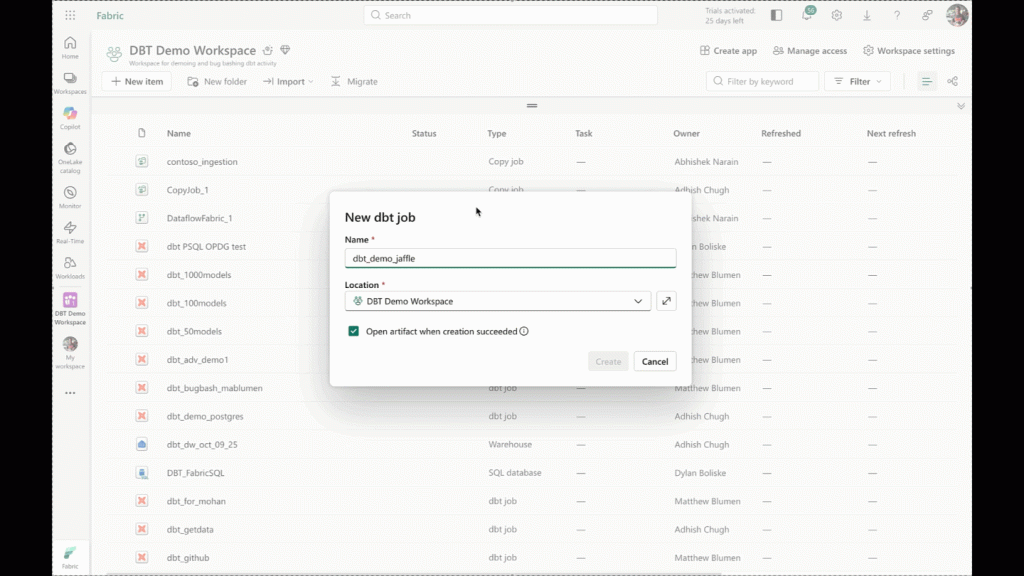Image resolution: width=1024 pixels, height=576 pixels.
Task: Open Workloads in the sidebar
Action: point(69,266)
